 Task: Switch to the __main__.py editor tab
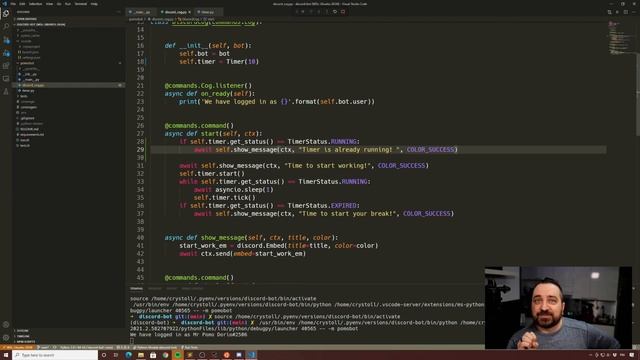pos(141,12)
